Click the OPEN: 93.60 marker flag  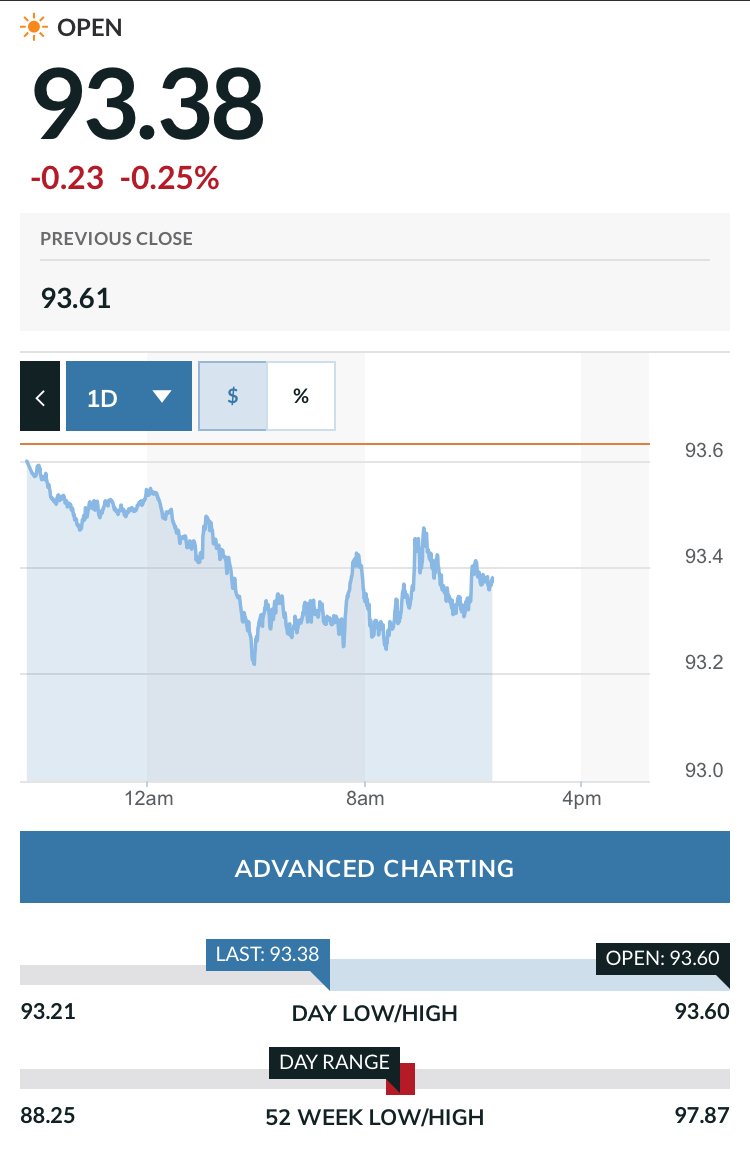coord(662,958)
